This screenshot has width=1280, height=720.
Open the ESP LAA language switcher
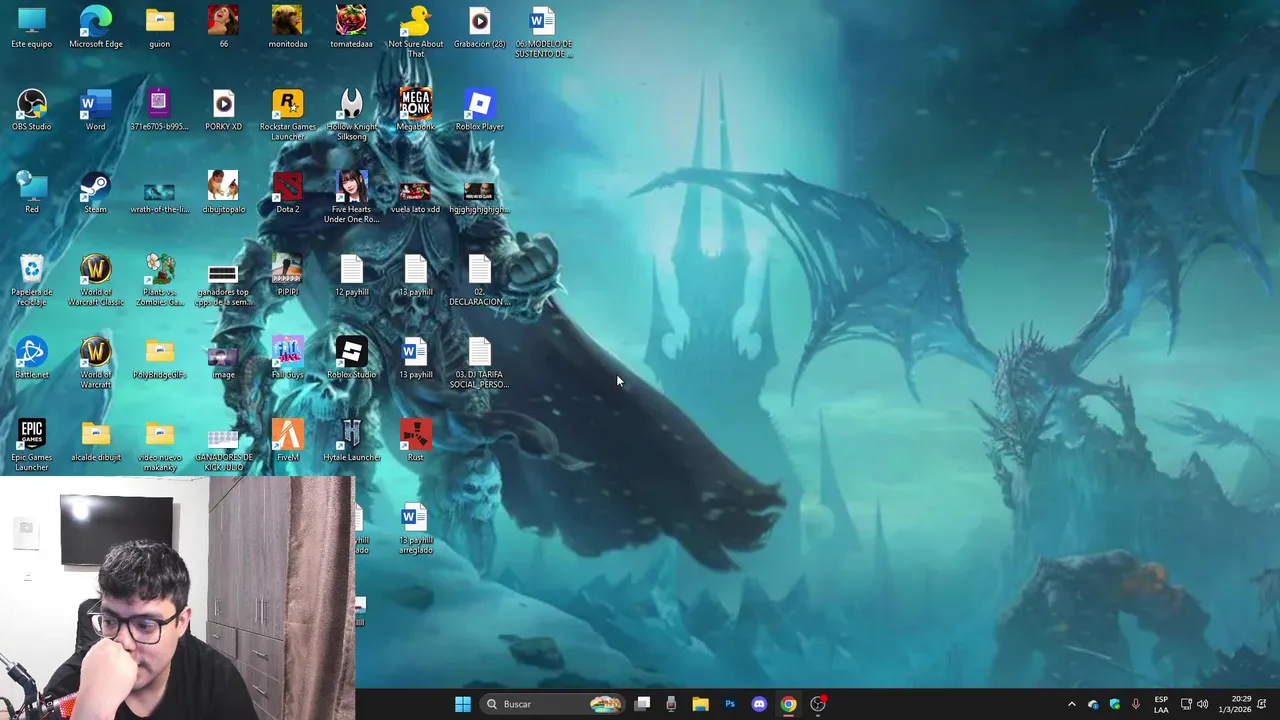1161,704
